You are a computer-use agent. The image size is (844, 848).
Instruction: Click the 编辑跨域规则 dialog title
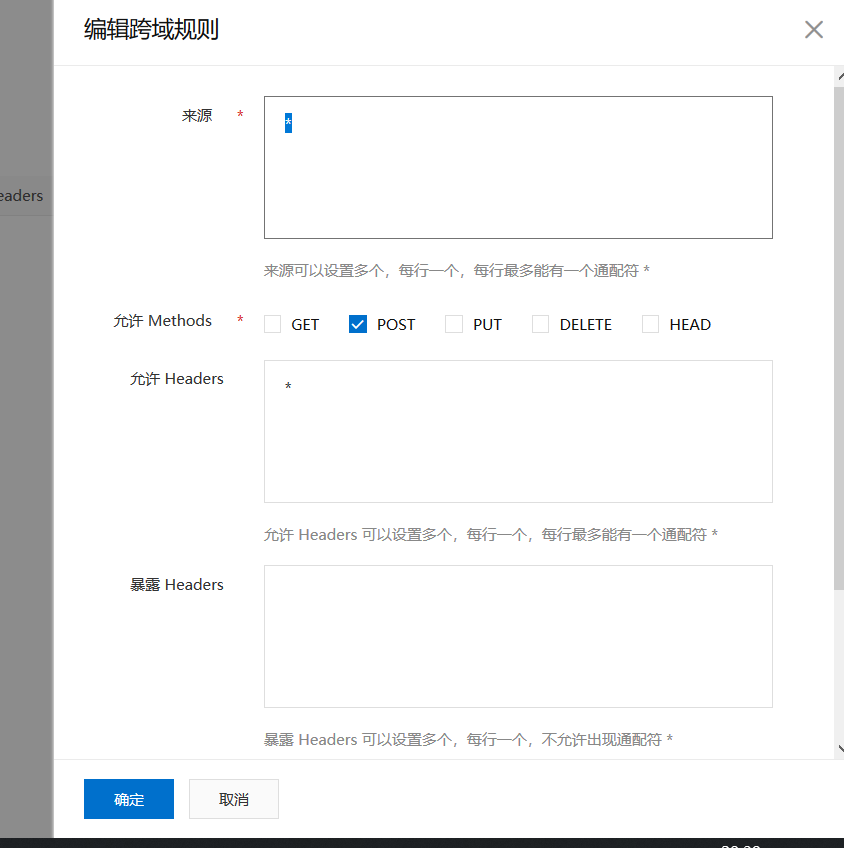point(152,31)
